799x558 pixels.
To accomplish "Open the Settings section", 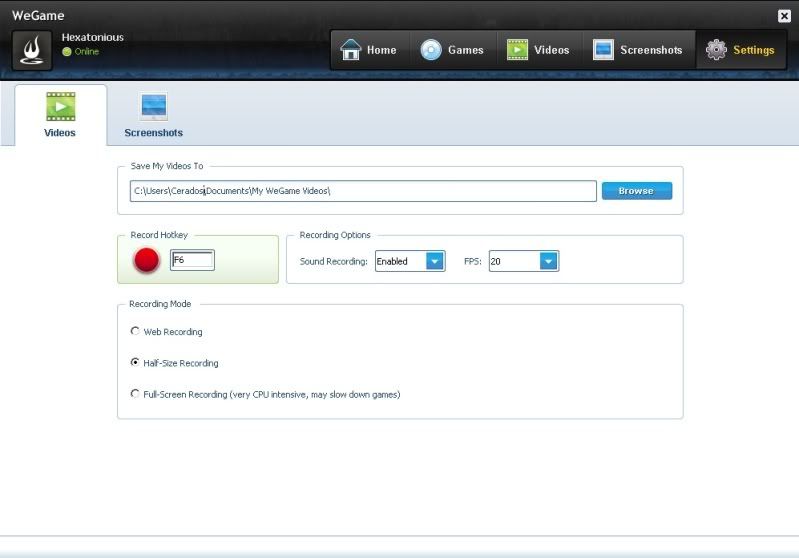I will 741,50.
